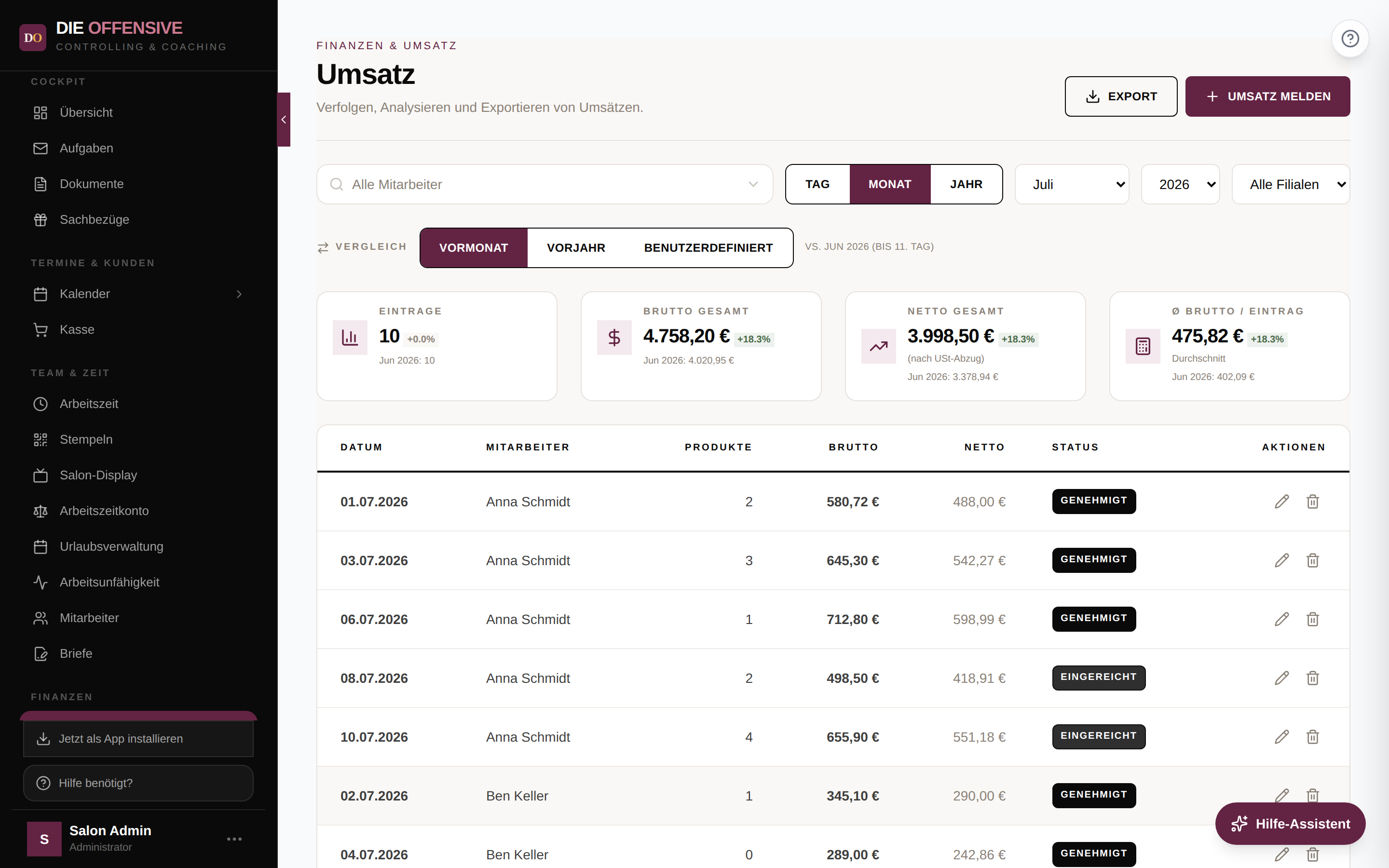
Task: Collapse the sidebar with the arrow handle
Action: [284, 120]
